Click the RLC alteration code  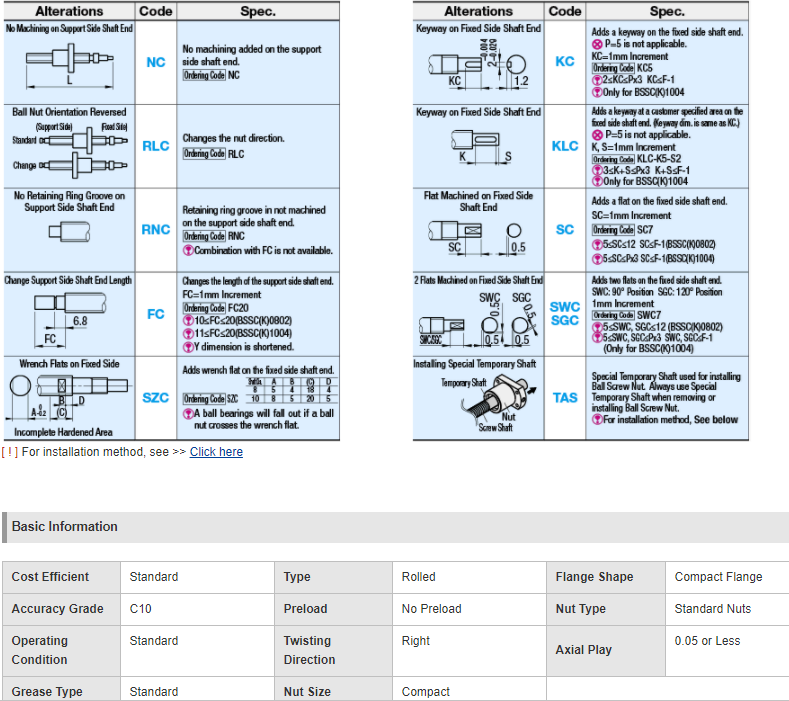[x=155, y=146]
